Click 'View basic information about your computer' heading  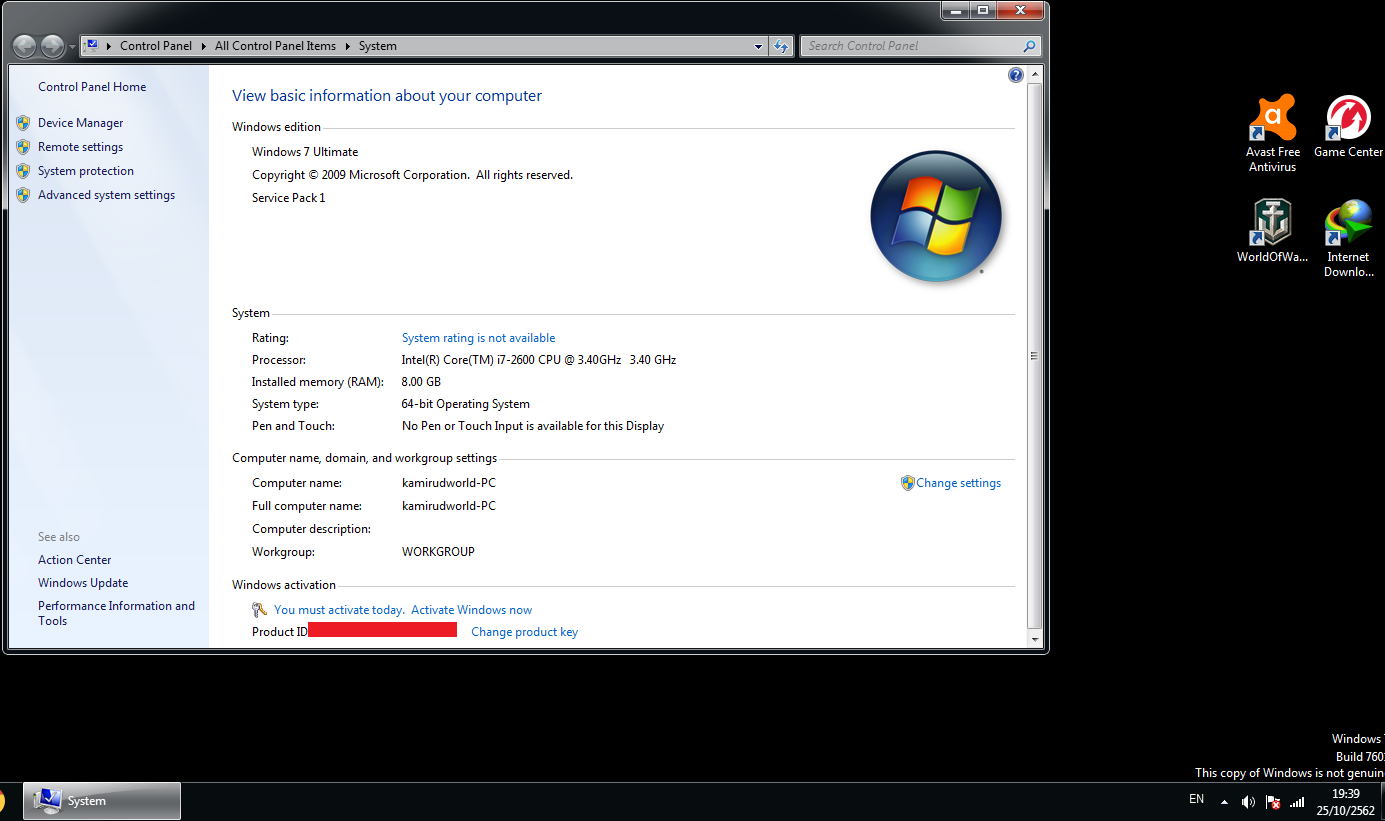coord(387,96)
